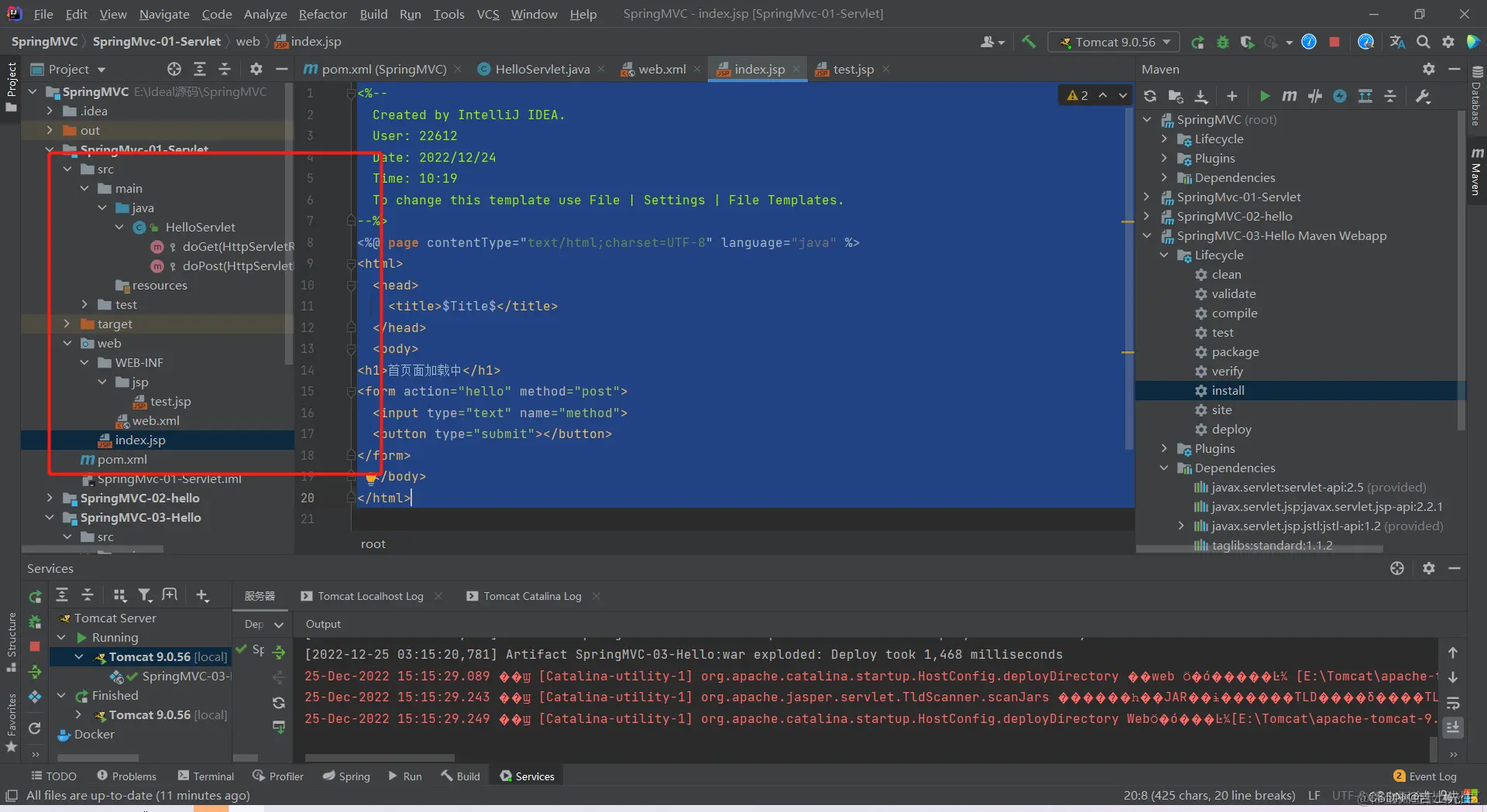The width and height of the screenshot is (1487, 812).
Task: Toggle the Project tool window stripe button
Action: pos(11,86)
